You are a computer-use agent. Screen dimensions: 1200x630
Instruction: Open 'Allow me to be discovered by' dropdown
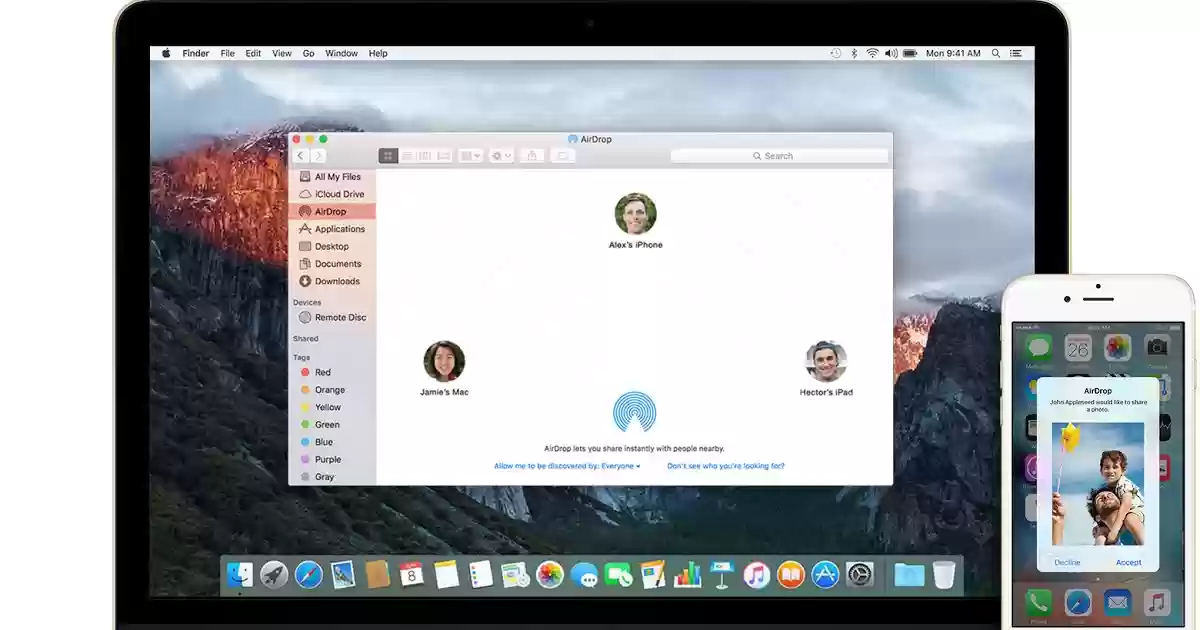567,466
